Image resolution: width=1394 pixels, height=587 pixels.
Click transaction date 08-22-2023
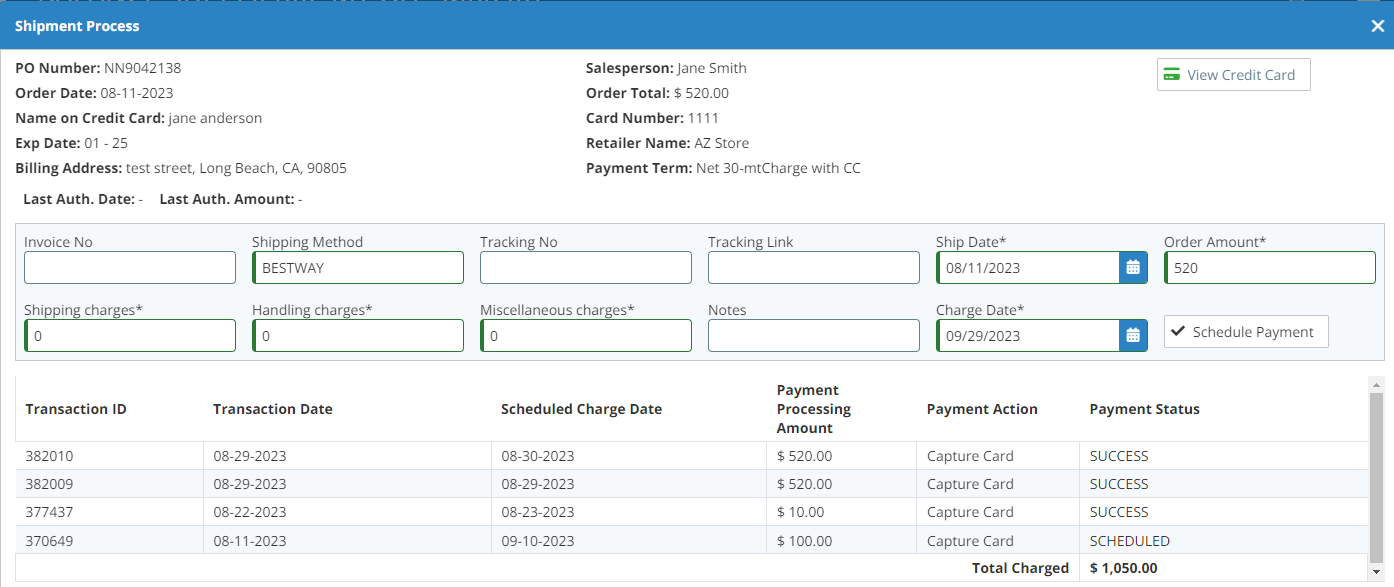pyautogui.click(x=250, y=512)
